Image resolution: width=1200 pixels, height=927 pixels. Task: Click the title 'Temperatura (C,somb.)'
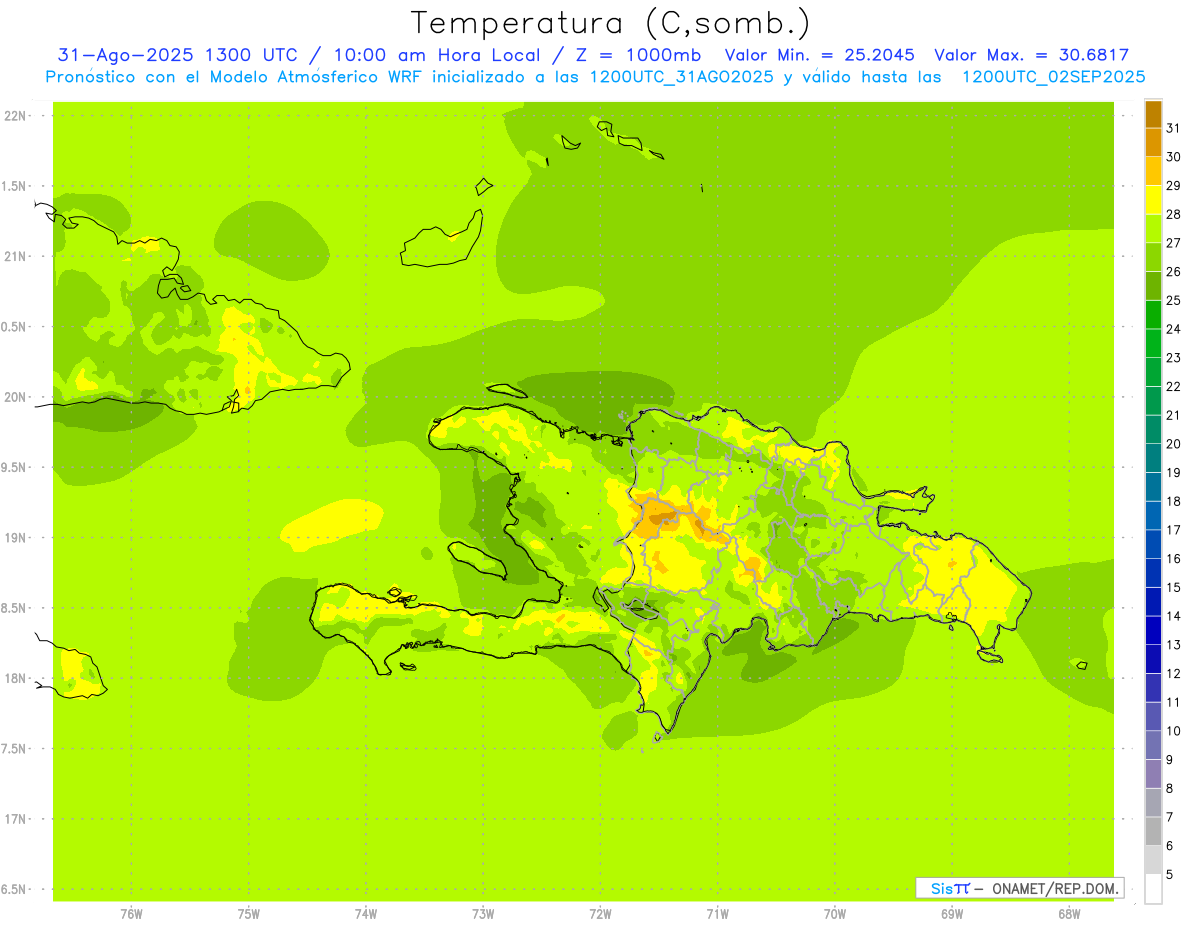610,23
